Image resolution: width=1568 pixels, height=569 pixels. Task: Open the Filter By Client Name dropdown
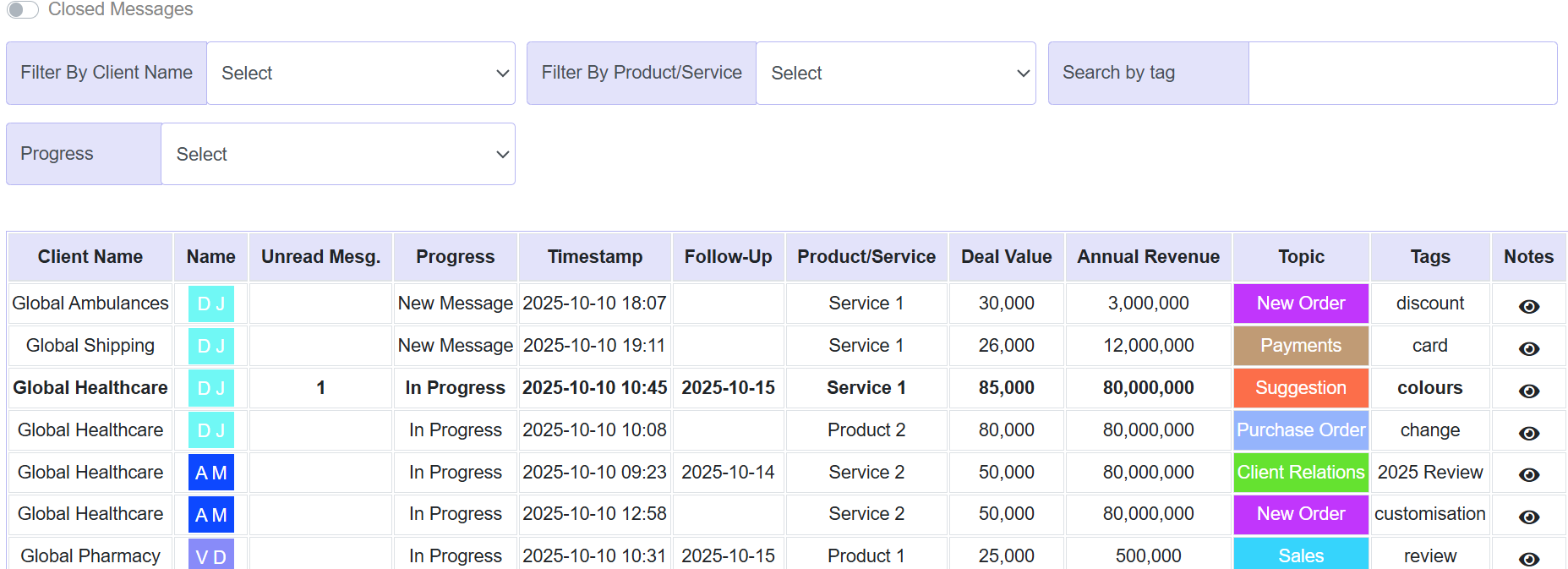click(x=361, y=74)
